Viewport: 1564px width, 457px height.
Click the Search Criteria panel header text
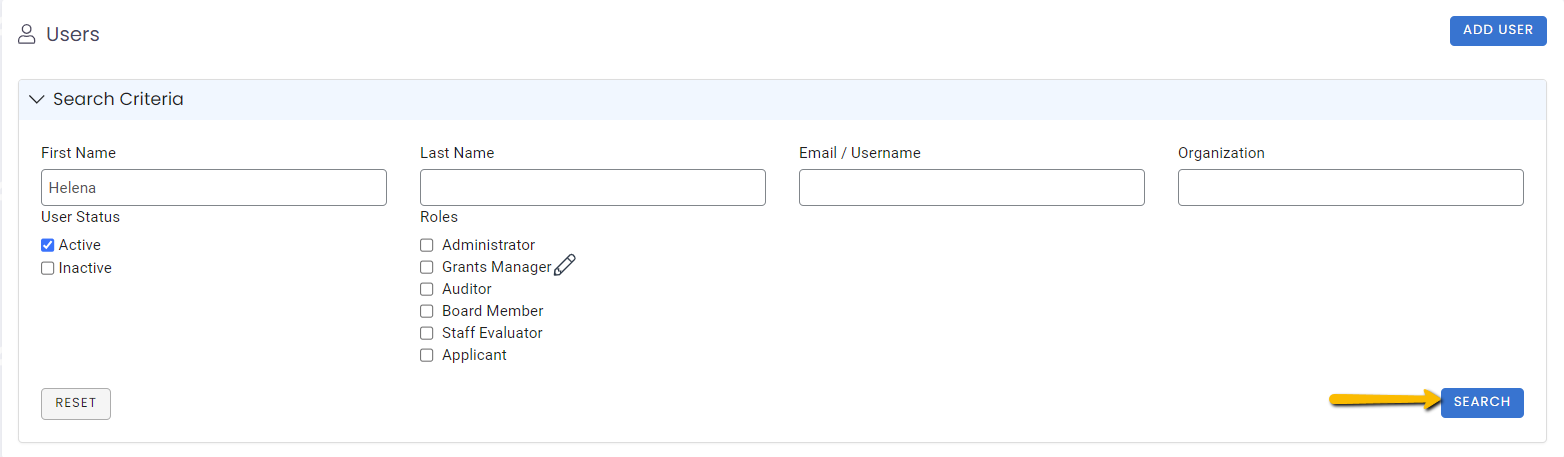click(118, 100)
